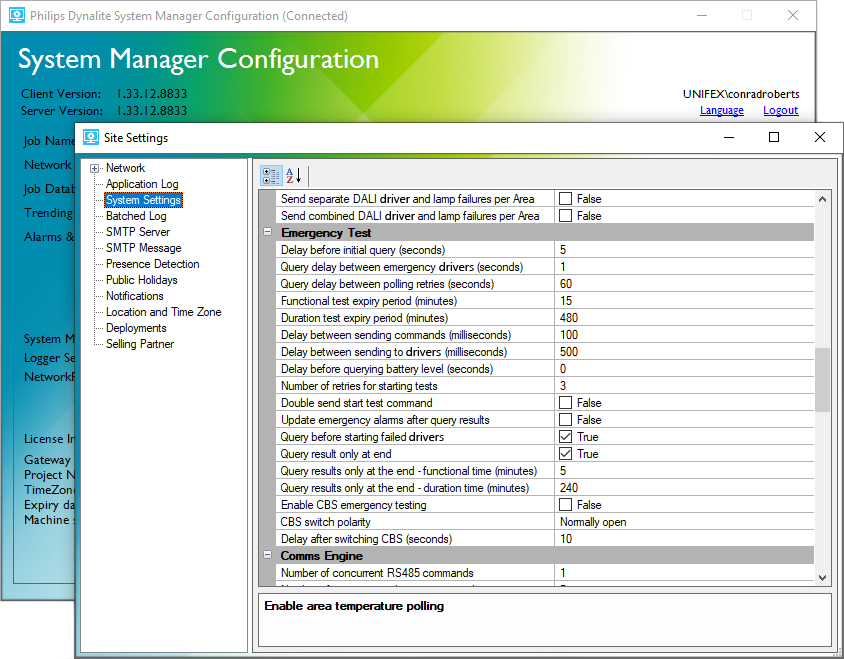Select the Categorized view icon

pyautogui.click(x=271, y=176)
